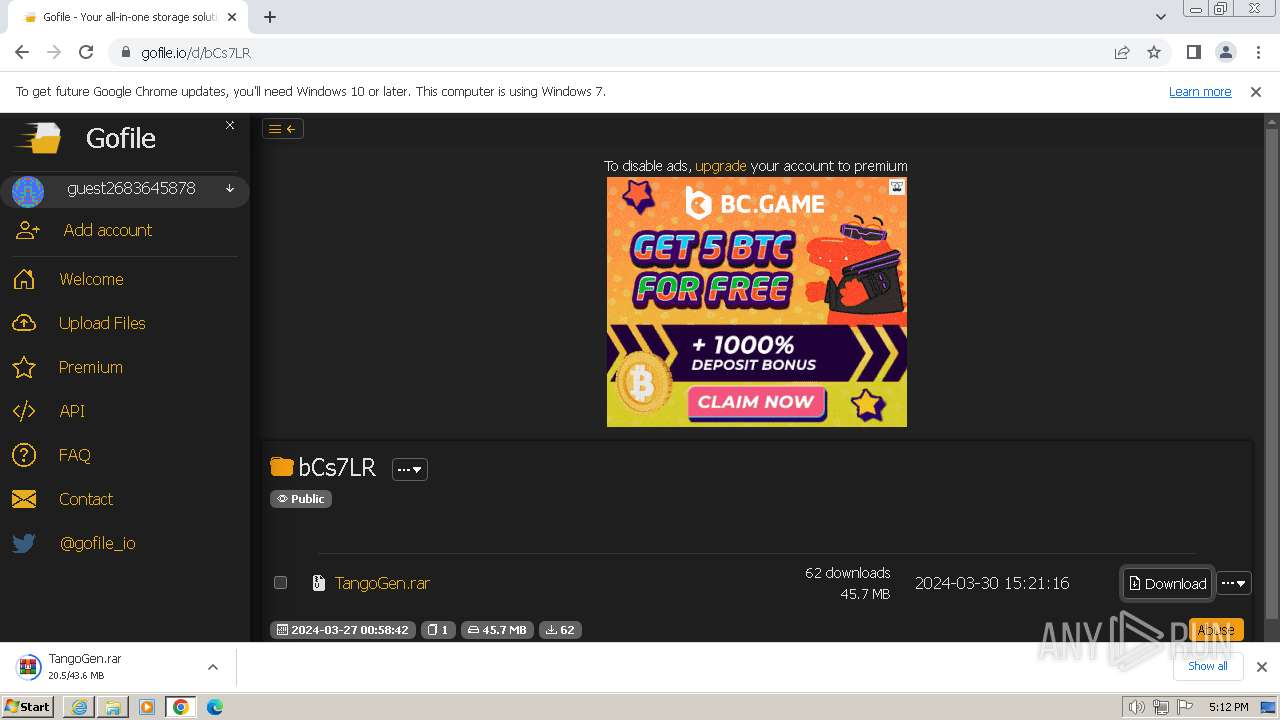
Task: Click the guest2683645878 avatar icon
Action: click(x=28, y=190)
